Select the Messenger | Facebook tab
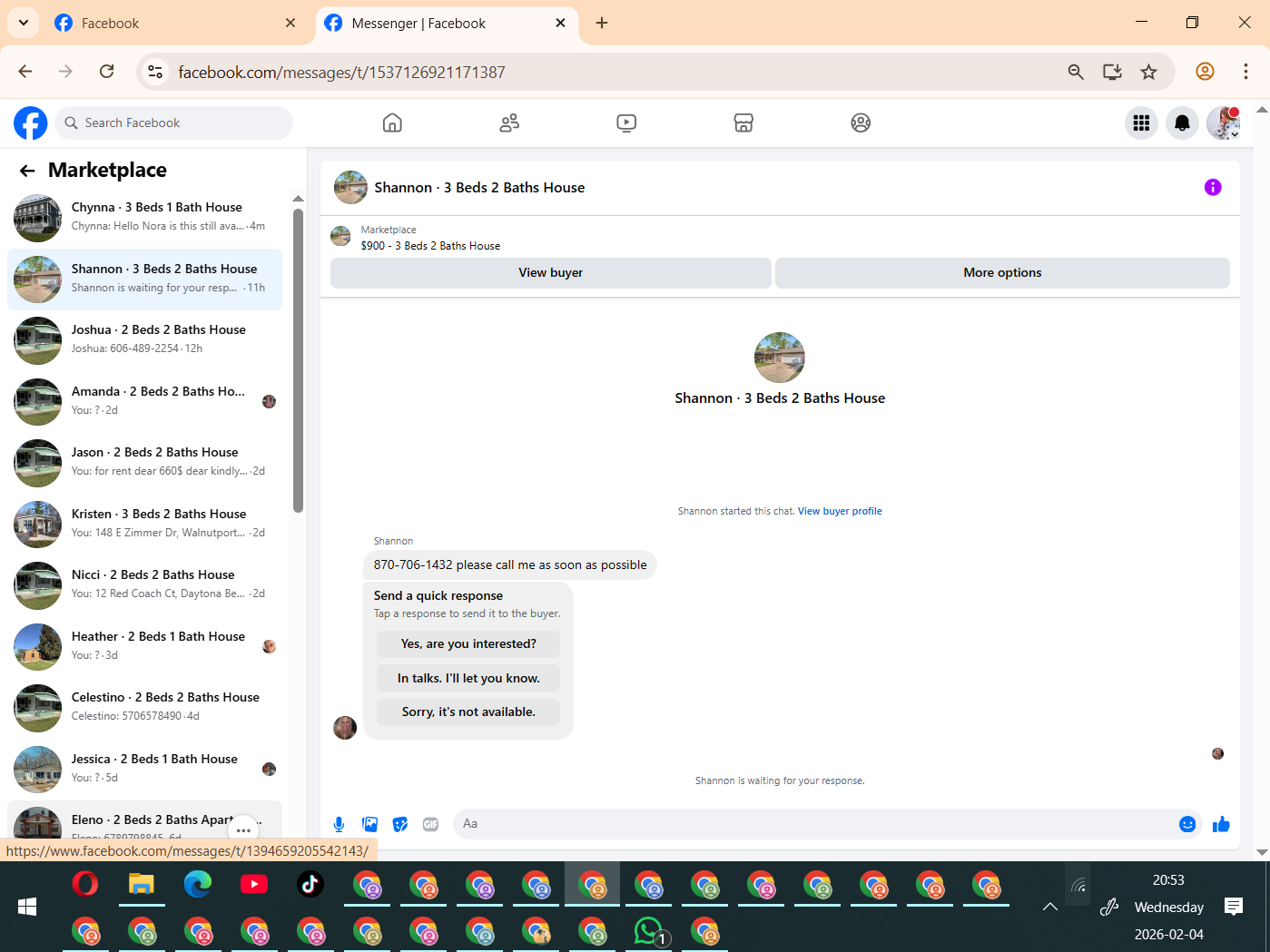 pyautogui.click(x=447, y=23)
